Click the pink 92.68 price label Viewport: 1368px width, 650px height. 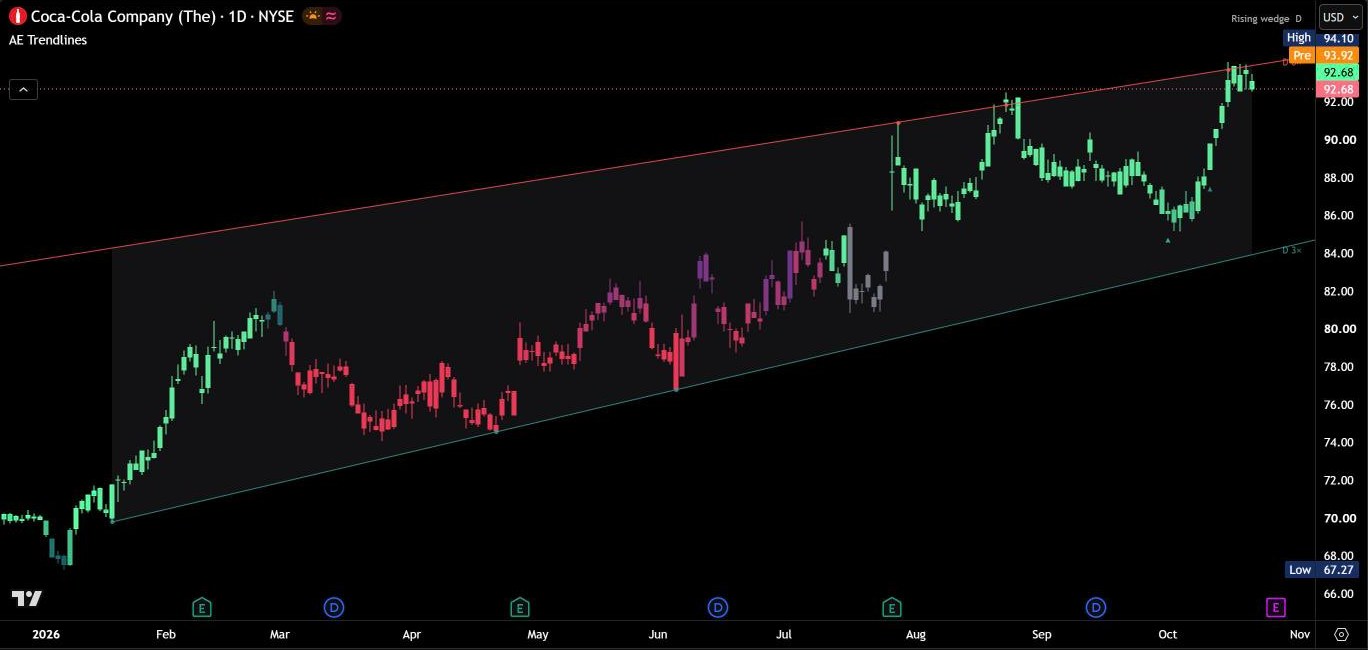pyautogui.click(x=1338, y=89)
